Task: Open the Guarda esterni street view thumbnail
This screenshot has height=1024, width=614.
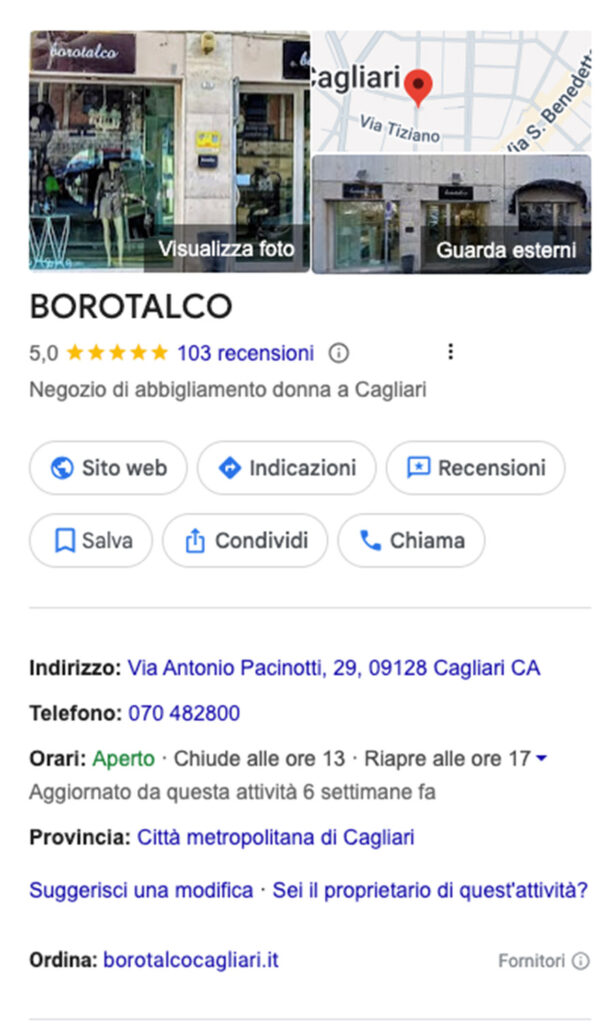Action: (451, 214)
